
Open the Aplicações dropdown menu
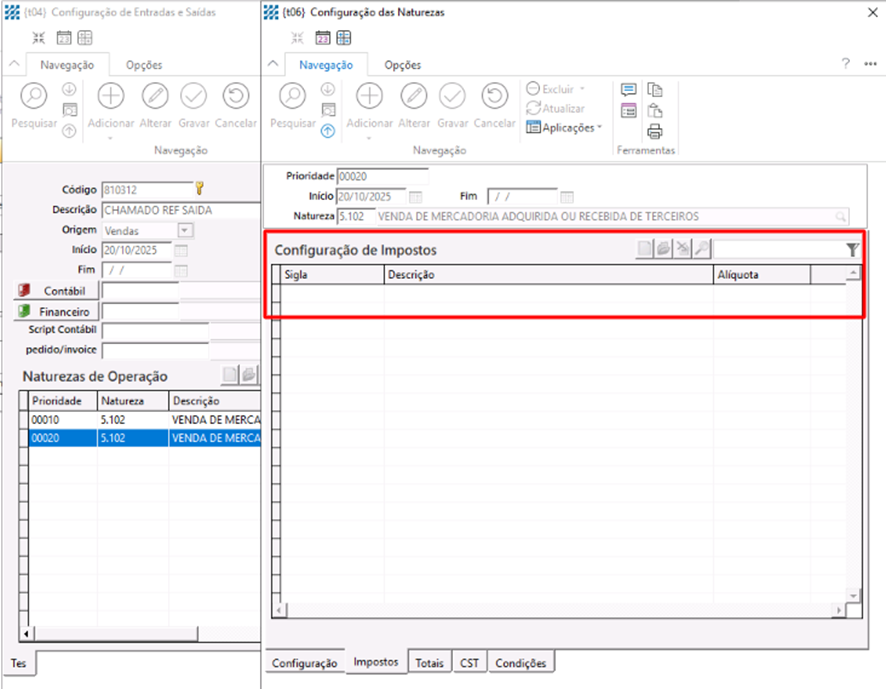(x=565, y=128)
